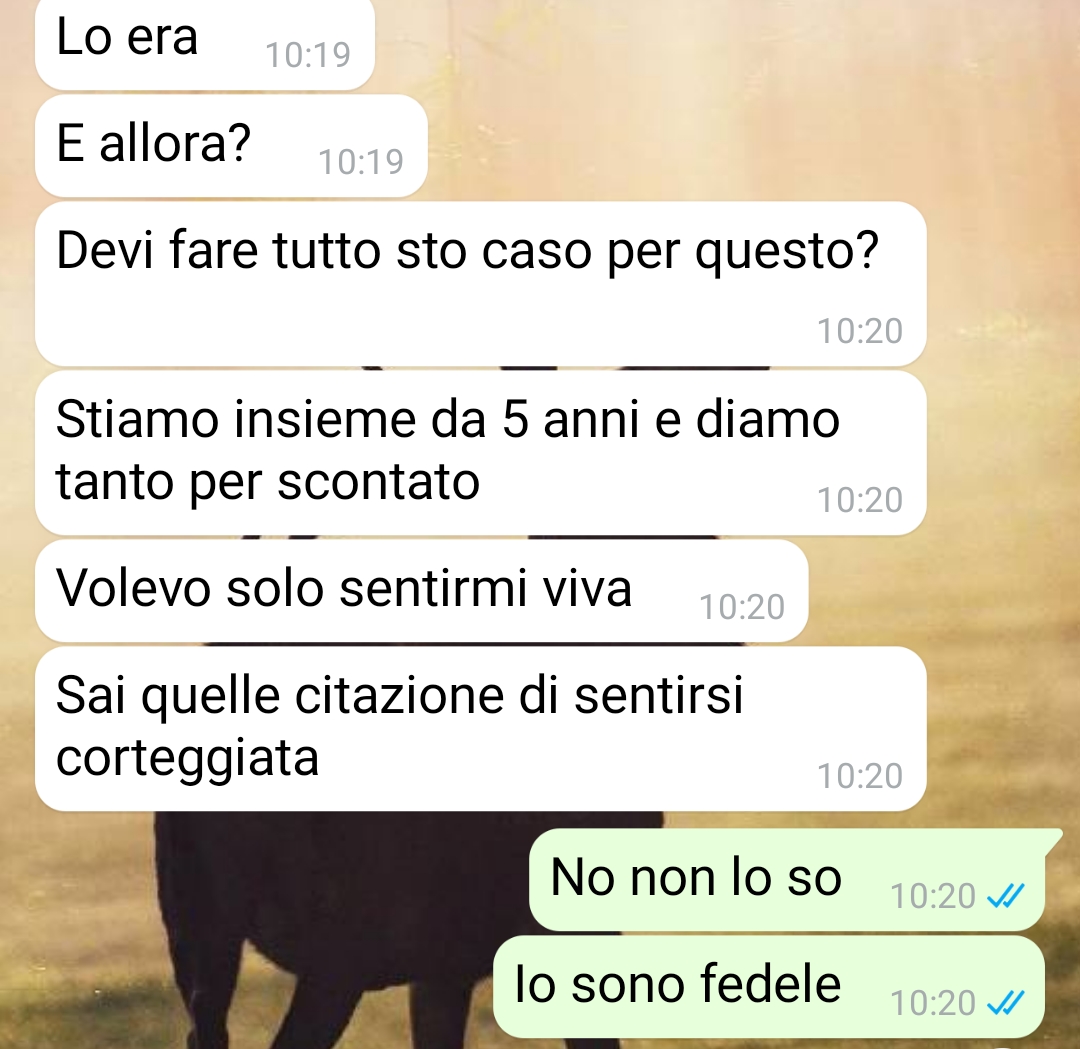Tap the 10:20 timestamp beside 'corteggiata'
Viewport: 1080px width, 1049px height.
point(860,776)
